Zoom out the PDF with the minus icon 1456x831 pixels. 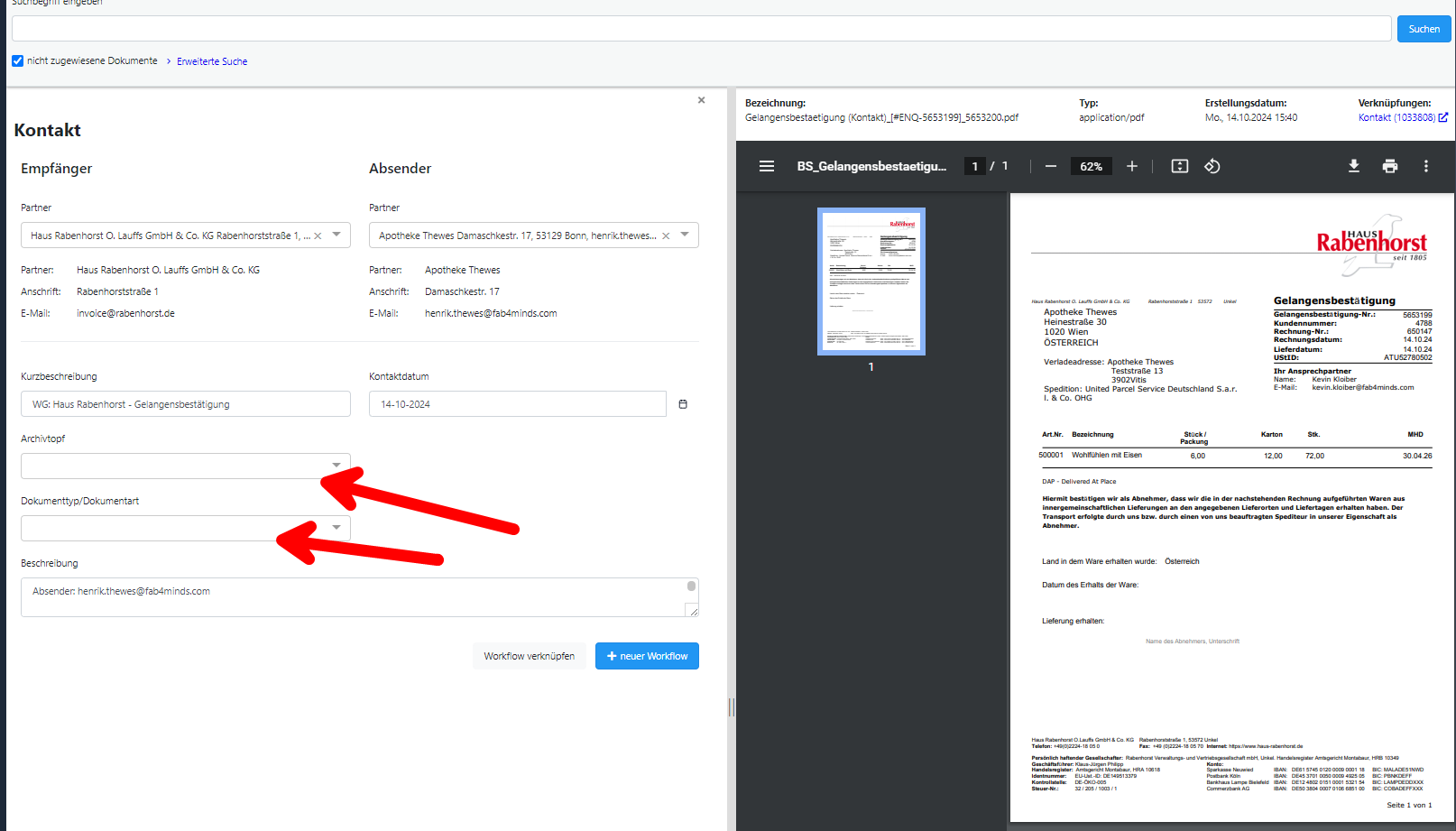point(1051,166)
